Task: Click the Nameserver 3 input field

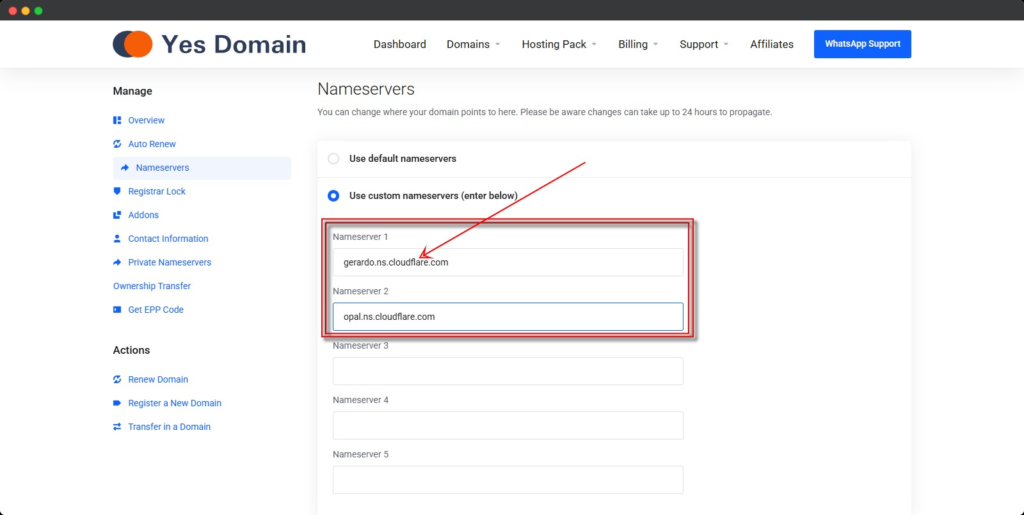Action: tap(508, 371)
